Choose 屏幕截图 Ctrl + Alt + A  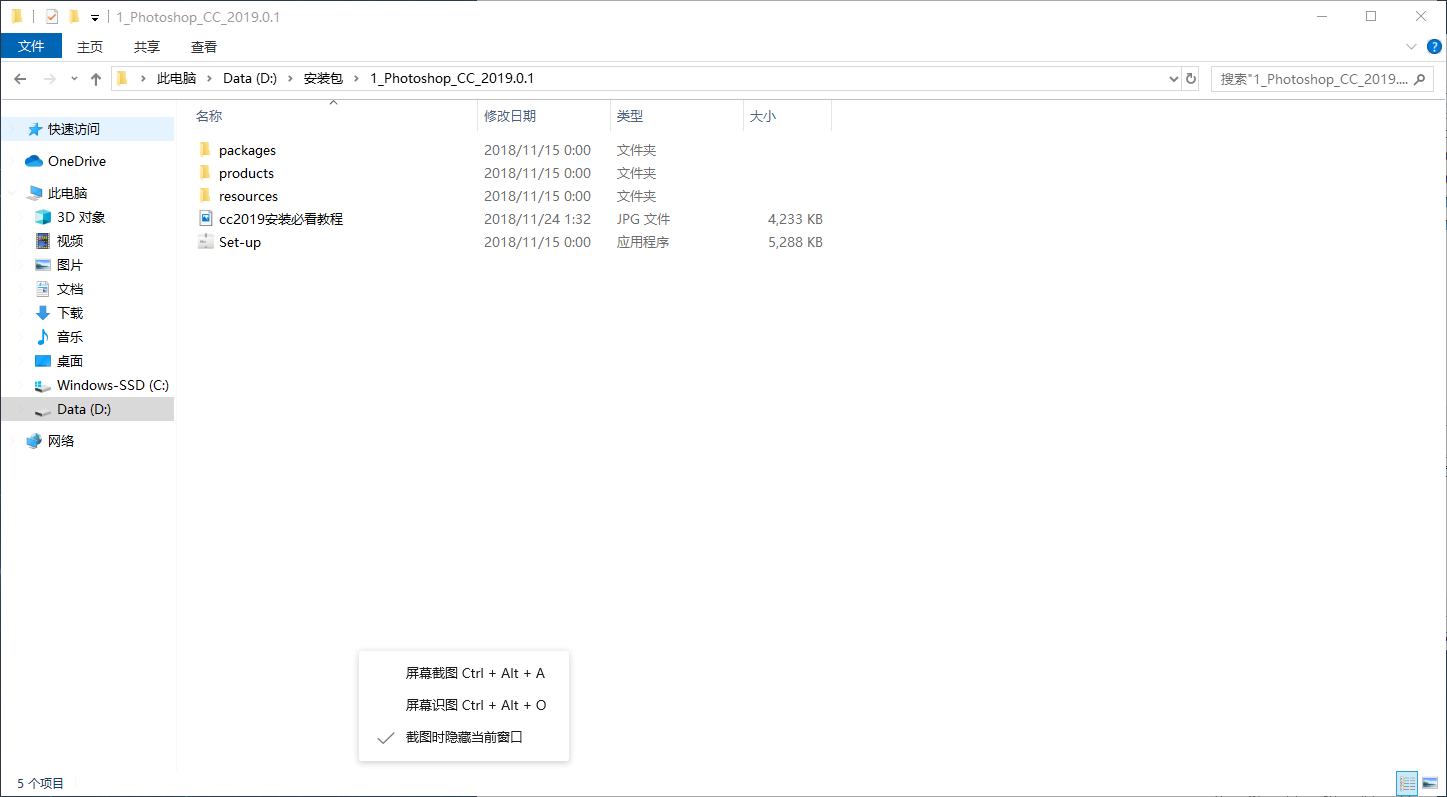tap(475, 674)
